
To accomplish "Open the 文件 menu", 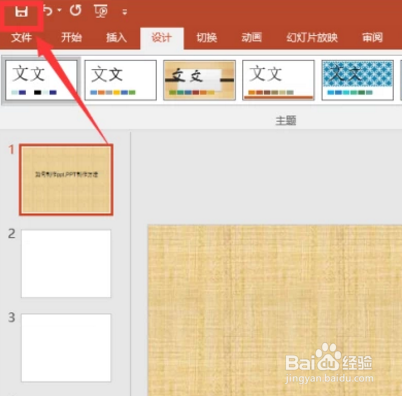I will [21, 37].
